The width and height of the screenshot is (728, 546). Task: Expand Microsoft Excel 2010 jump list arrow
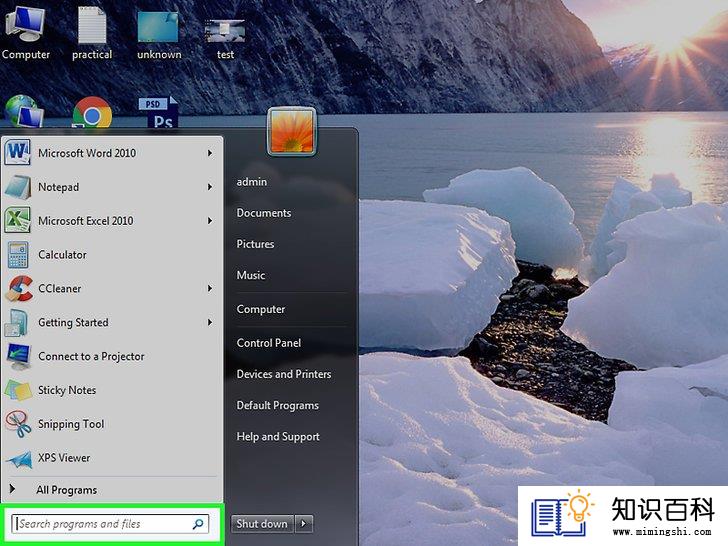click(x=210, y=221)
